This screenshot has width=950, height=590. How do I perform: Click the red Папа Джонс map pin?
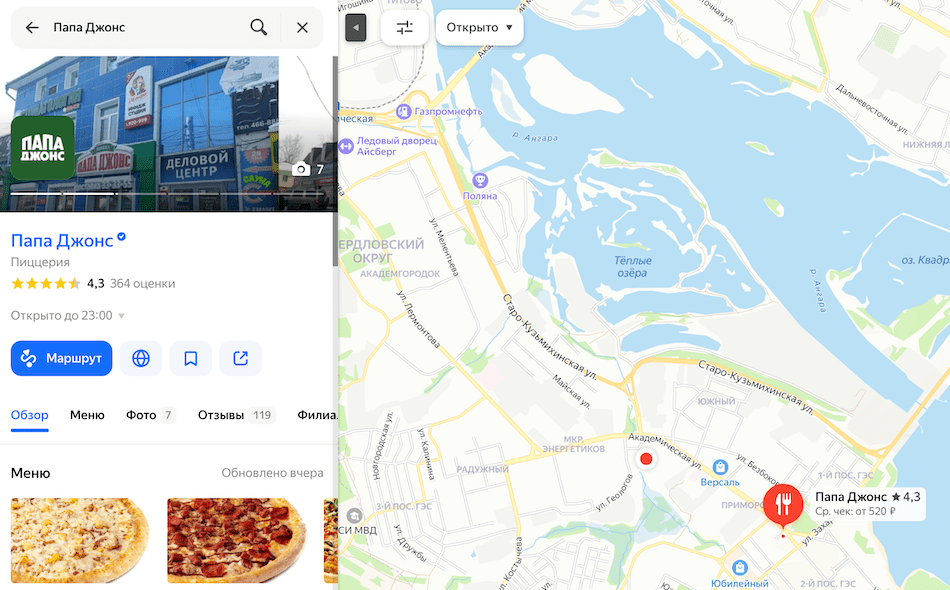[x=783, y=505]
